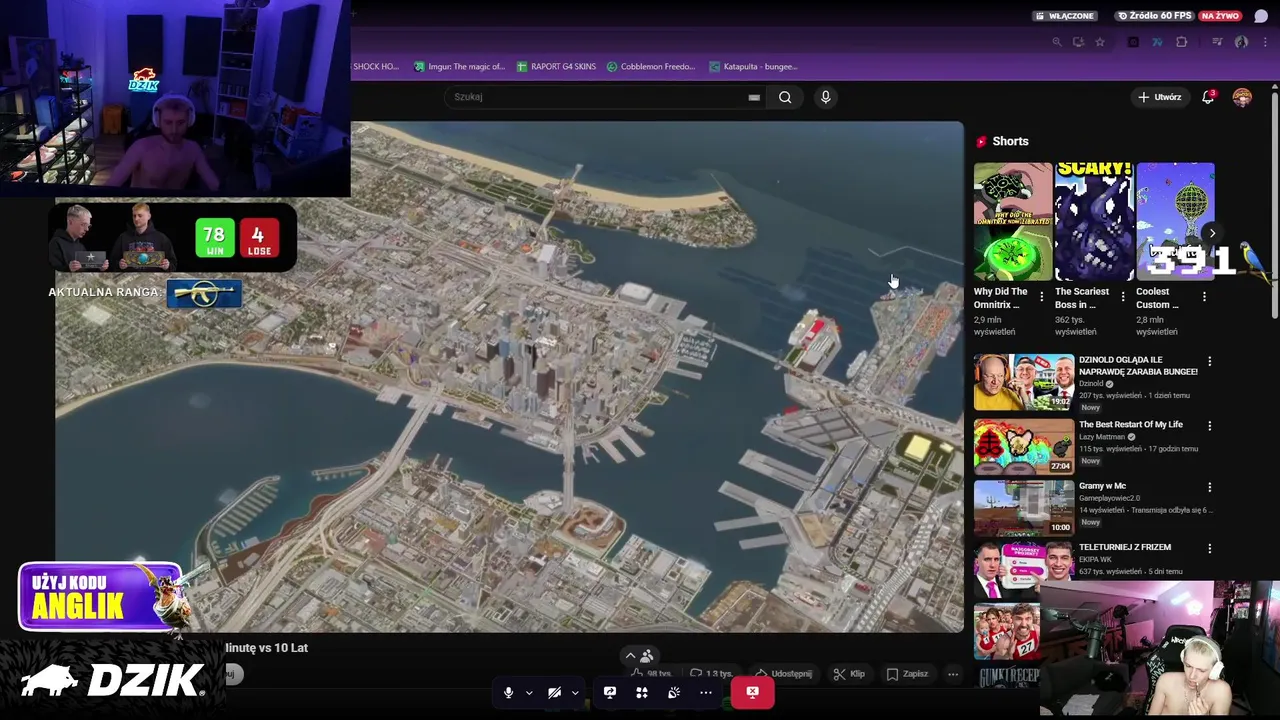Open options for 'Coolest Custom' short
The image size is (1280, 720).
pyautogui.click(x=1204, y=297)
